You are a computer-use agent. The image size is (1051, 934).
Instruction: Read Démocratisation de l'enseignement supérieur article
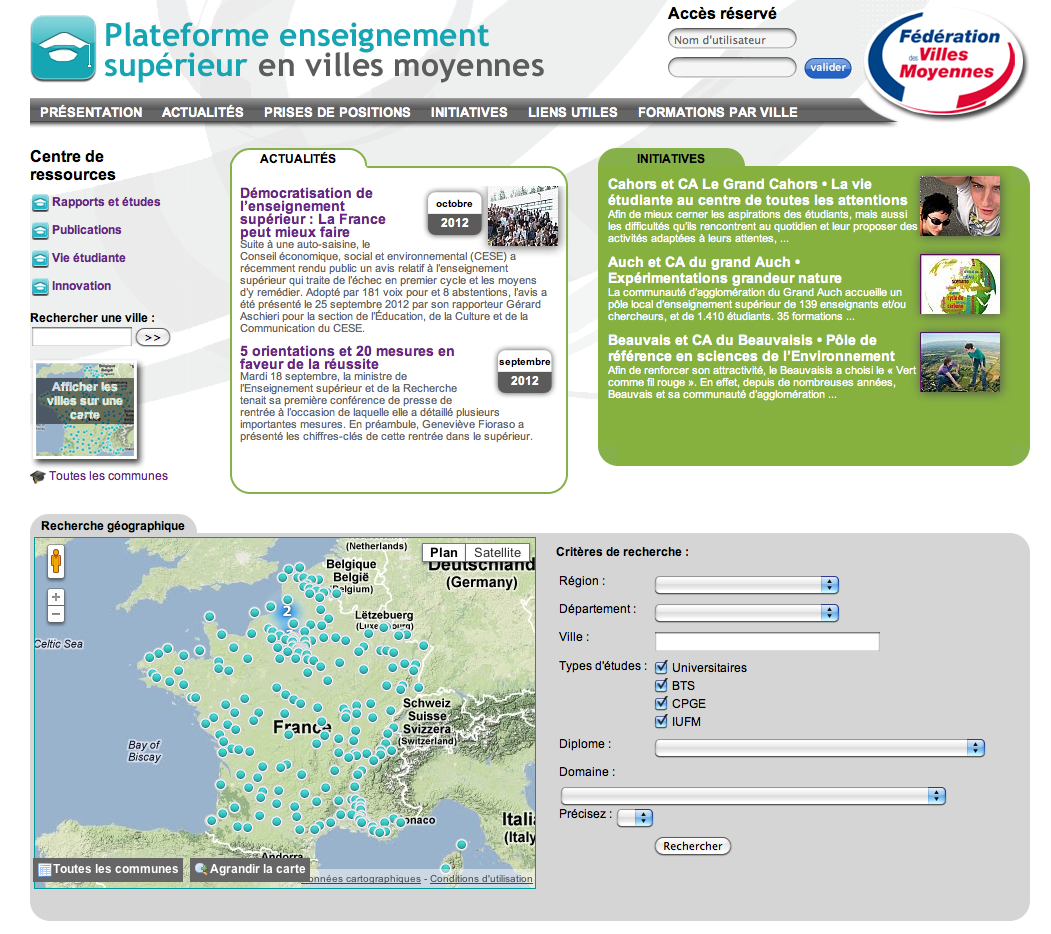312,213
